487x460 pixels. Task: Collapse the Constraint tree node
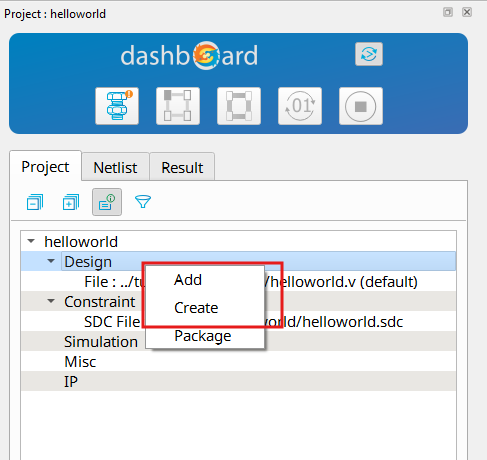[x=51, y=301]
